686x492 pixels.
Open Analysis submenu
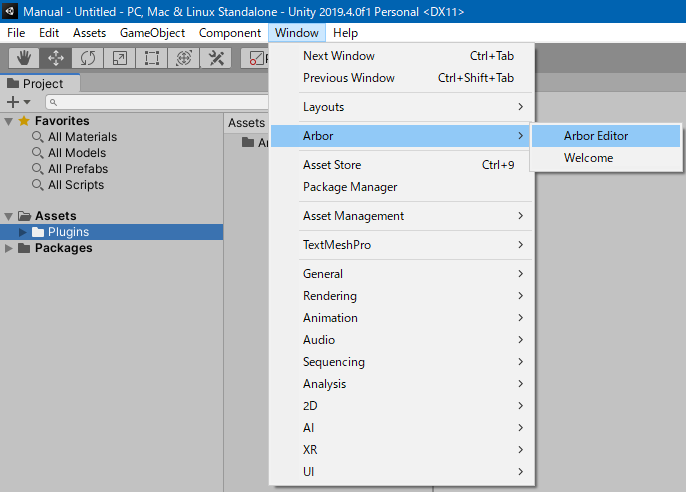point(402,384)
